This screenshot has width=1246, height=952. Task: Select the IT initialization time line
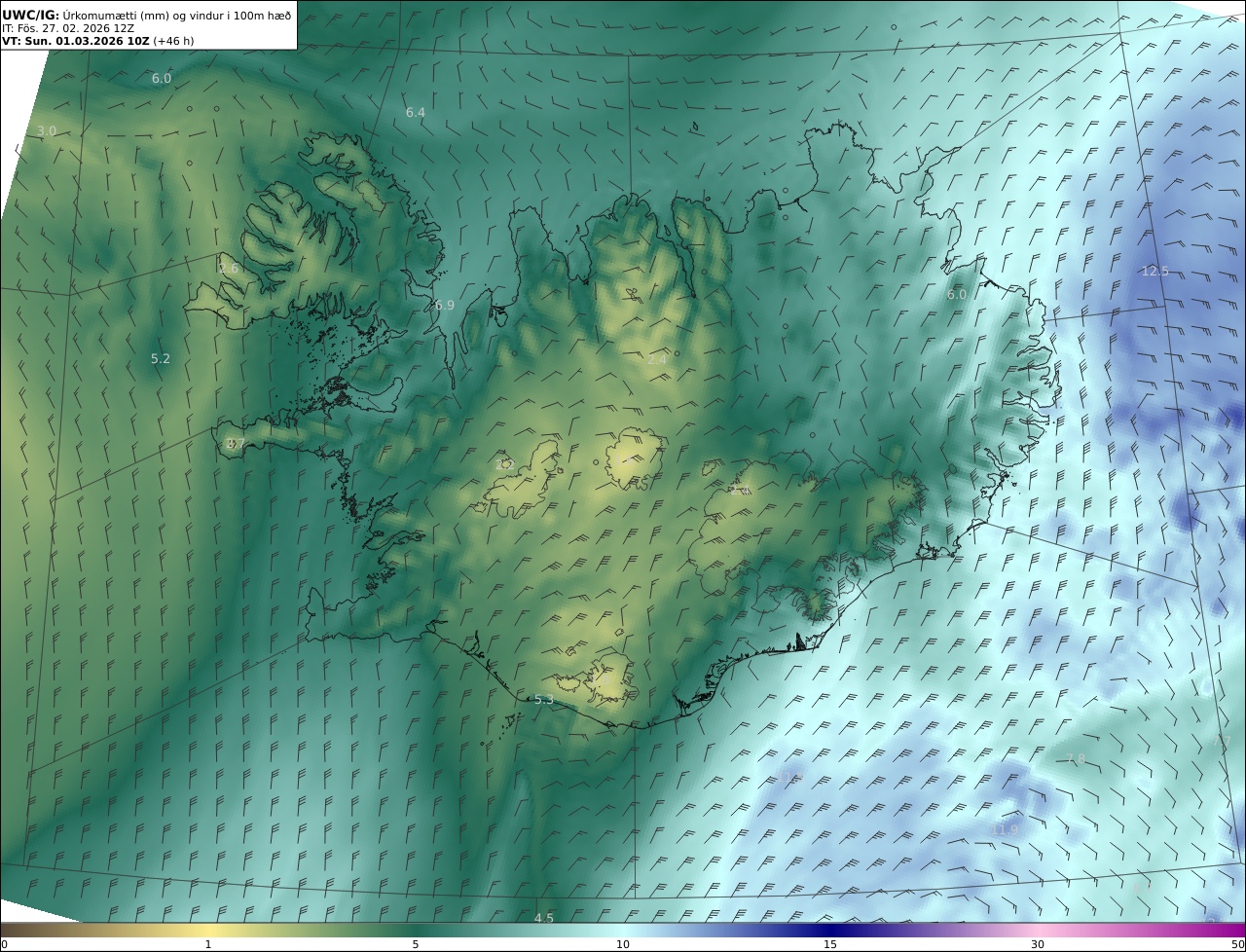[68, 28]
